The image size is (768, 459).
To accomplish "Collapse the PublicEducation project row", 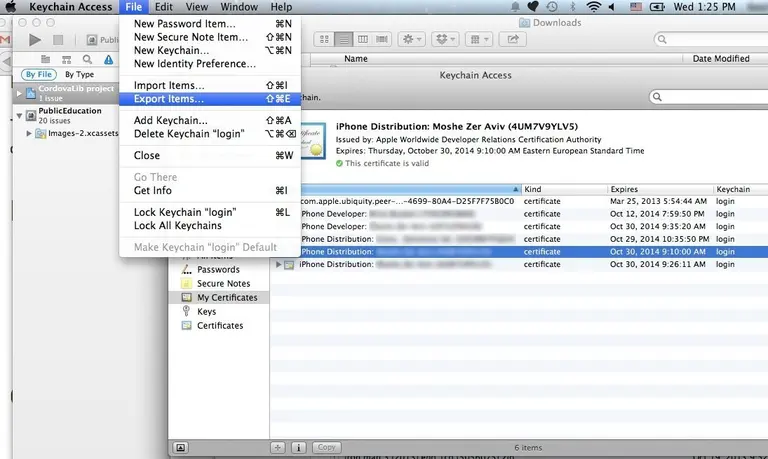I will point(19,116).
